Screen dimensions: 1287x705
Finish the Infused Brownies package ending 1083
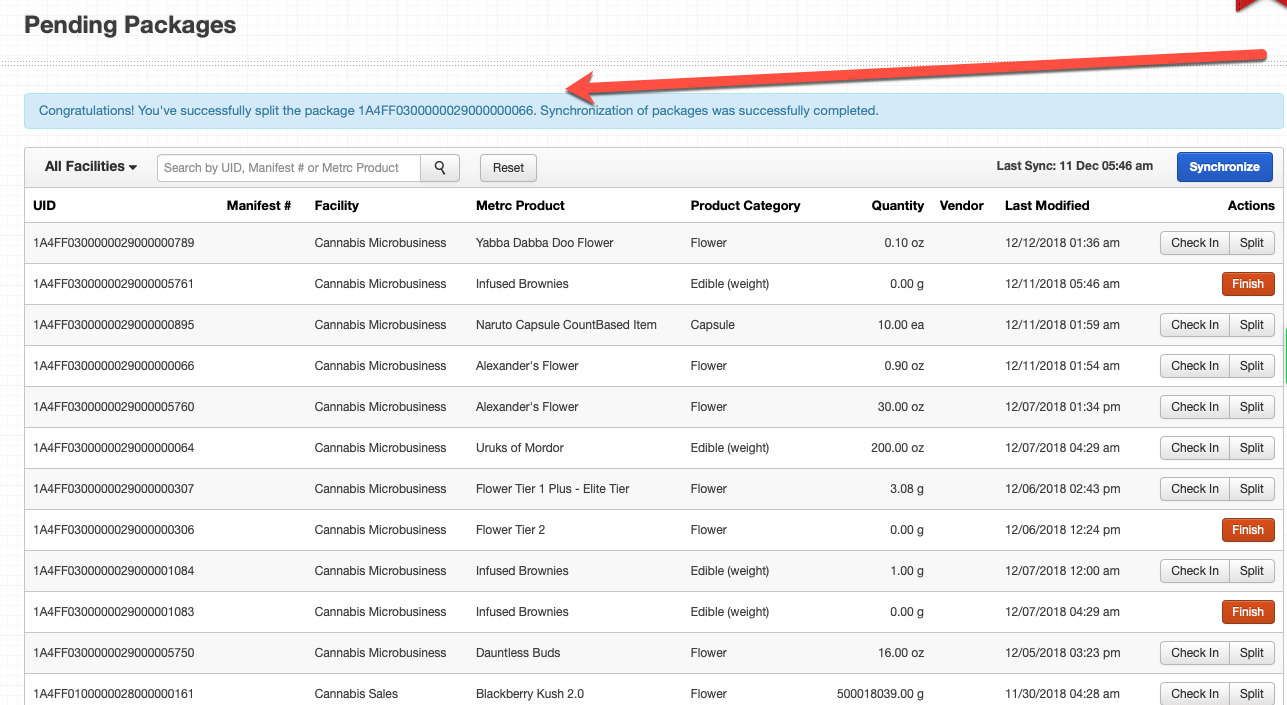(x=1247, y=611)
